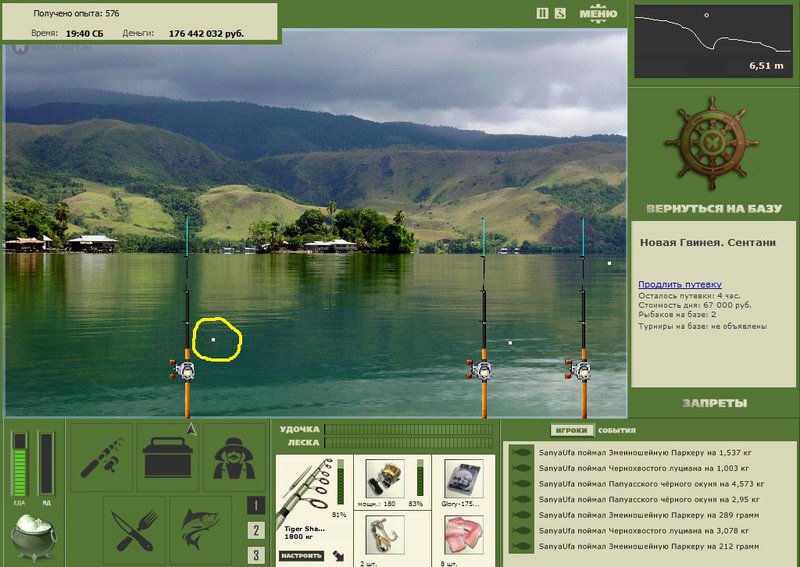Image resolution: width=800 pixels, height=567 pixels.
Task: Click text Стоимость дня: 67 000 руб.
Action: pyautogui.click(x=694, y=305)
